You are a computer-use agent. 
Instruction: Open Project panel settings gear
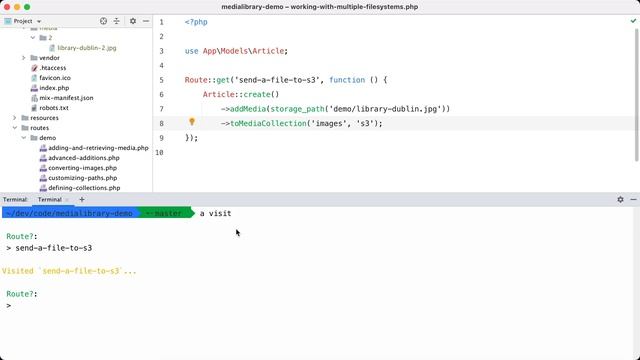click(x=133, y=21)
